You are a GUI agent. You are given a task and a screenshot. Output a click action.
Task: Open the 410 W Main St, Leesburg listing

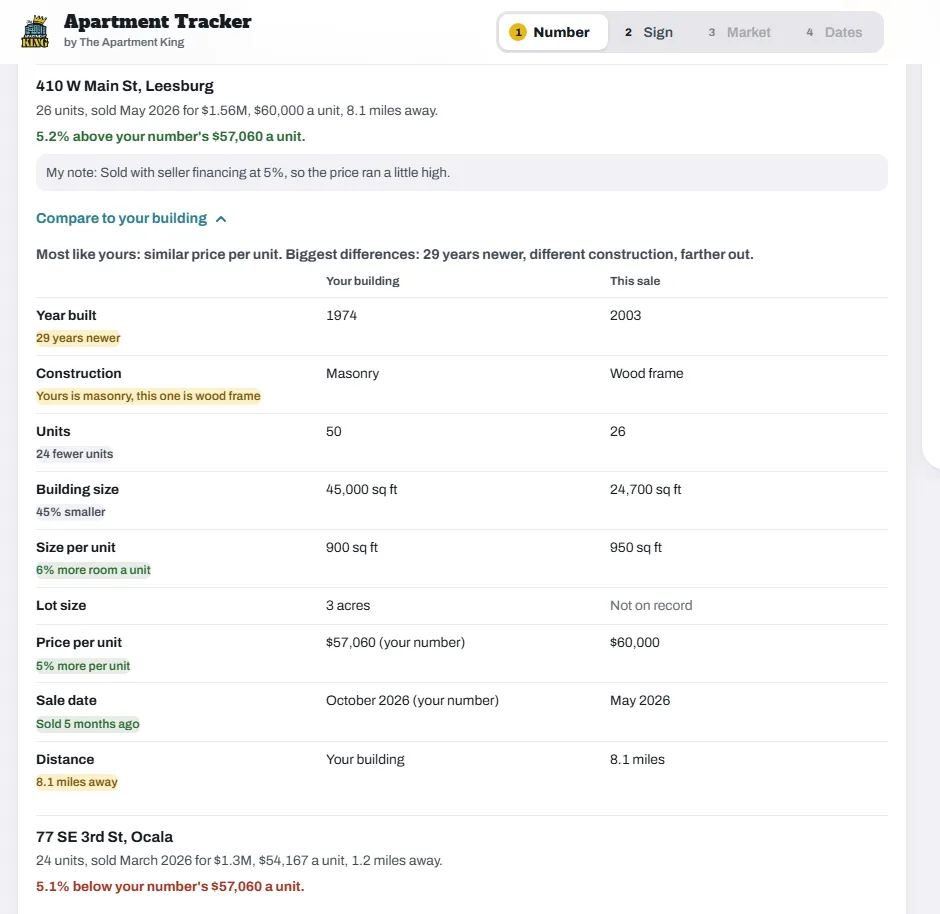pos(125,86)
